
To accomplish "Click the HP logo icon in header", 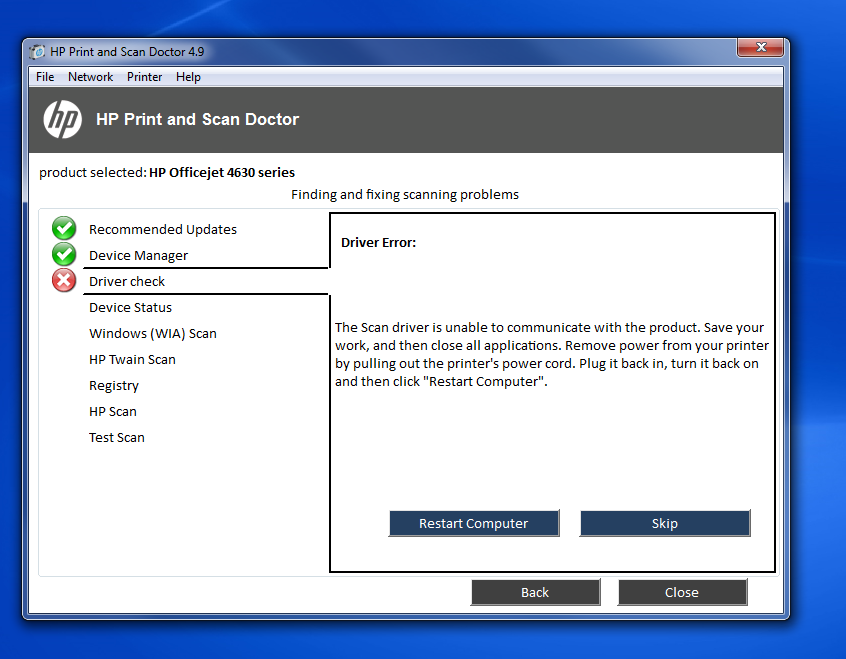I will (63, 119).
